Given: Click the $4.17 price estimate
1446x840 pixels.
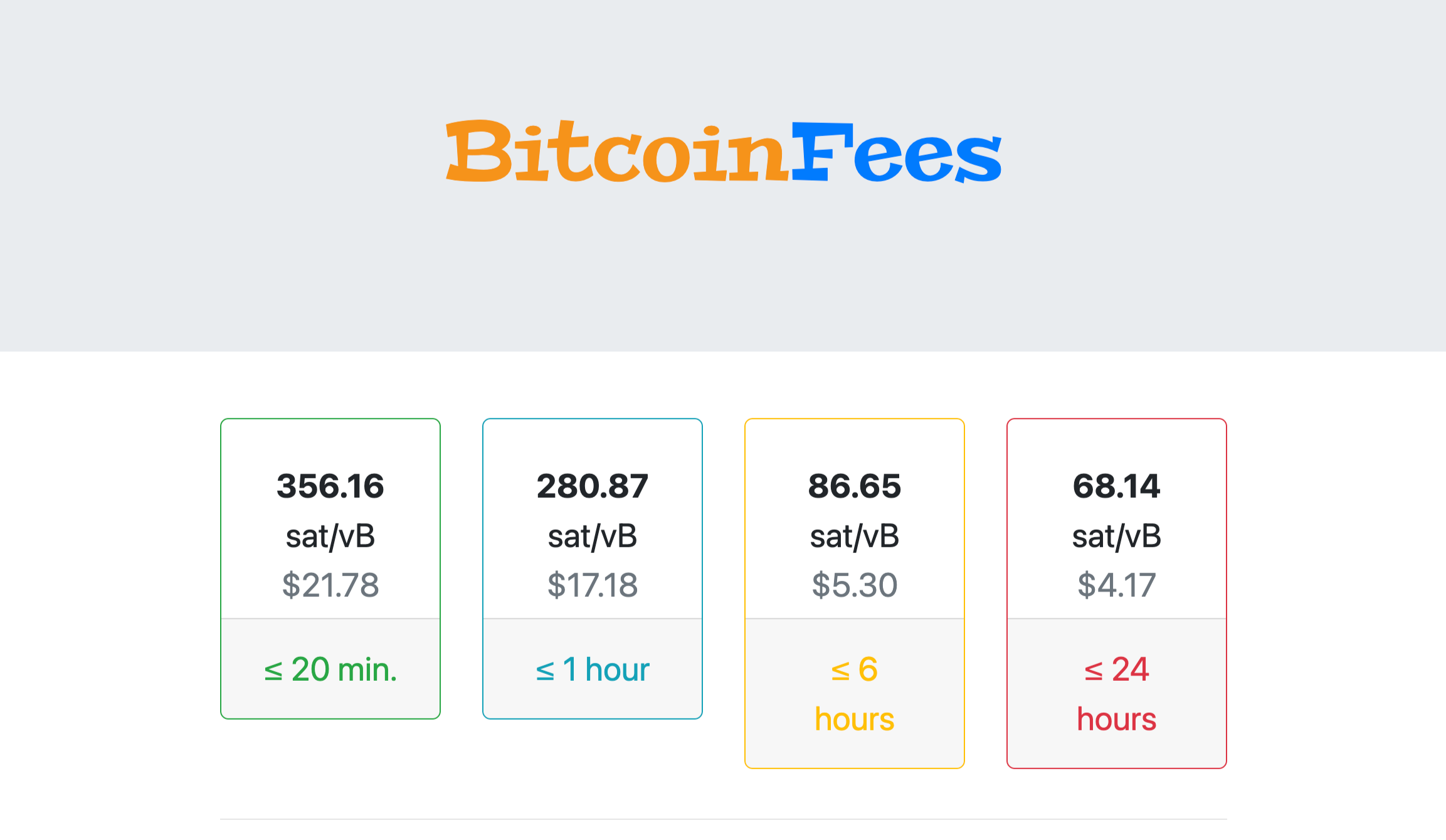Looking at the screenshot, I should click(x=1117, y=585).
